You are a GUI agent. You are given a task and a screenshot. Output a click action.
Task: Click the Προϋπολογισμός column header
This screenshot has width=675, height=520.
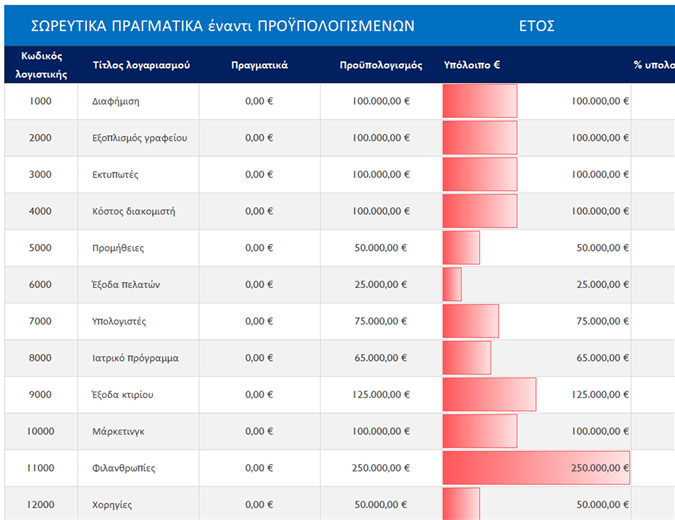(x=381, y=65)
